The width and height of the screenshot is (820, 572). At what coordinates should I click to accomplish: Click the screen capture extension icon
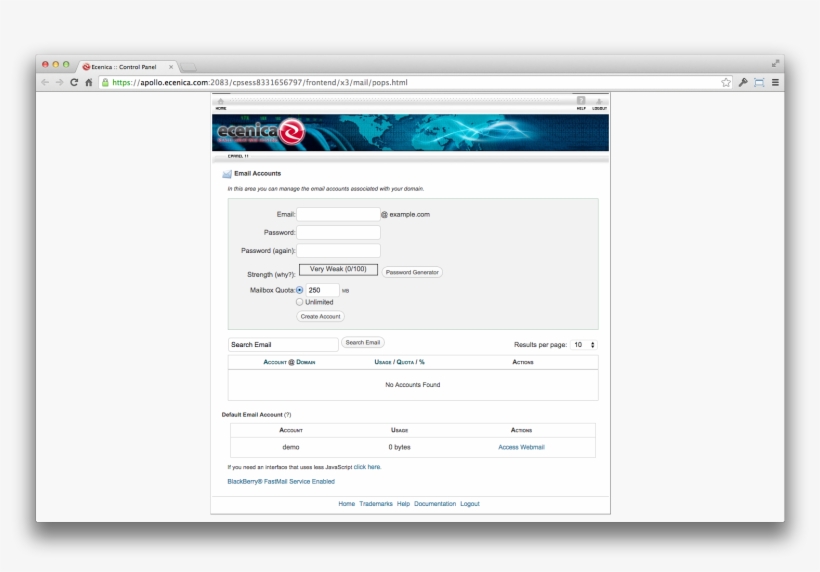[x=759, y=82]
